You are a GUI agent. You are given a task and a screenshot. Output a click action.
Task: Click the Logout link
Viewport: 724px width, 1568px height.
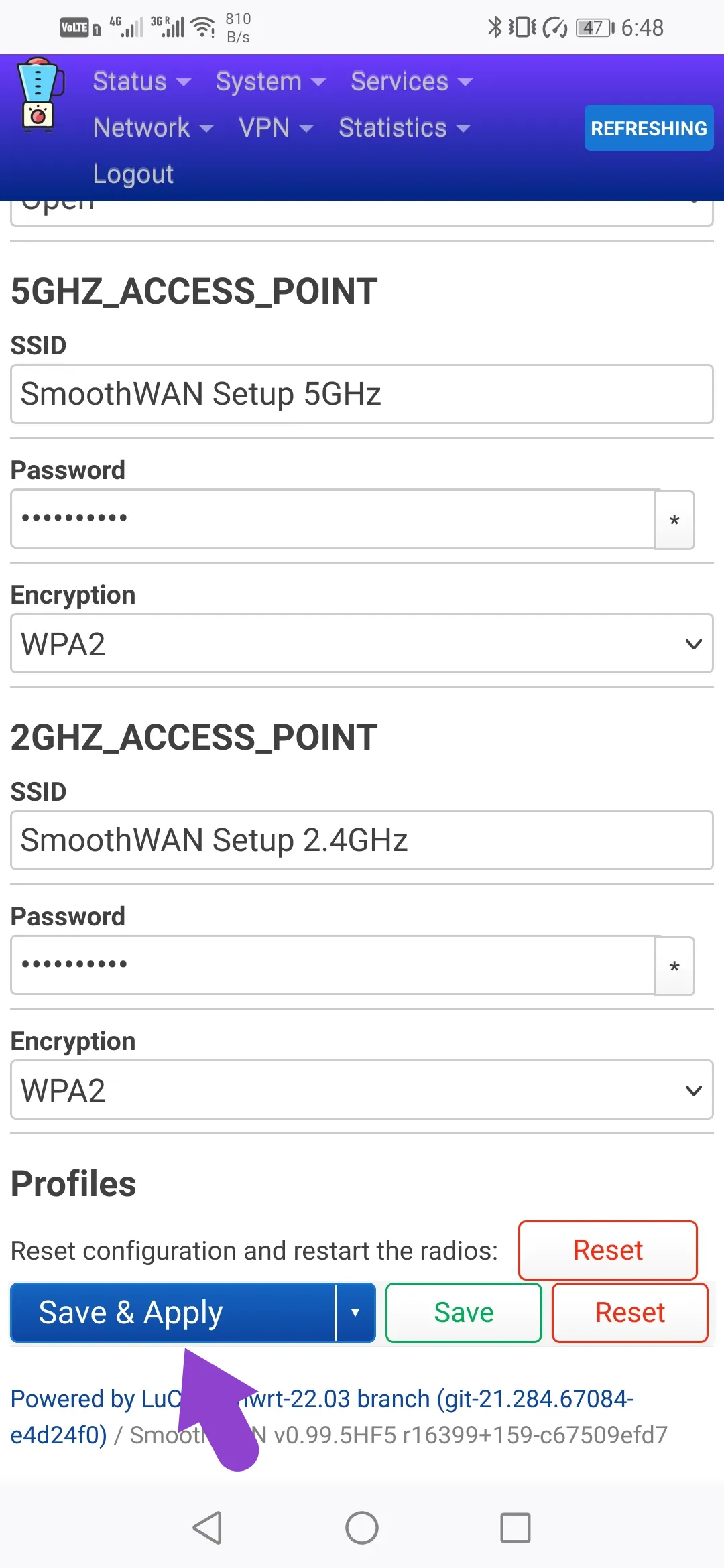(133, 174)
